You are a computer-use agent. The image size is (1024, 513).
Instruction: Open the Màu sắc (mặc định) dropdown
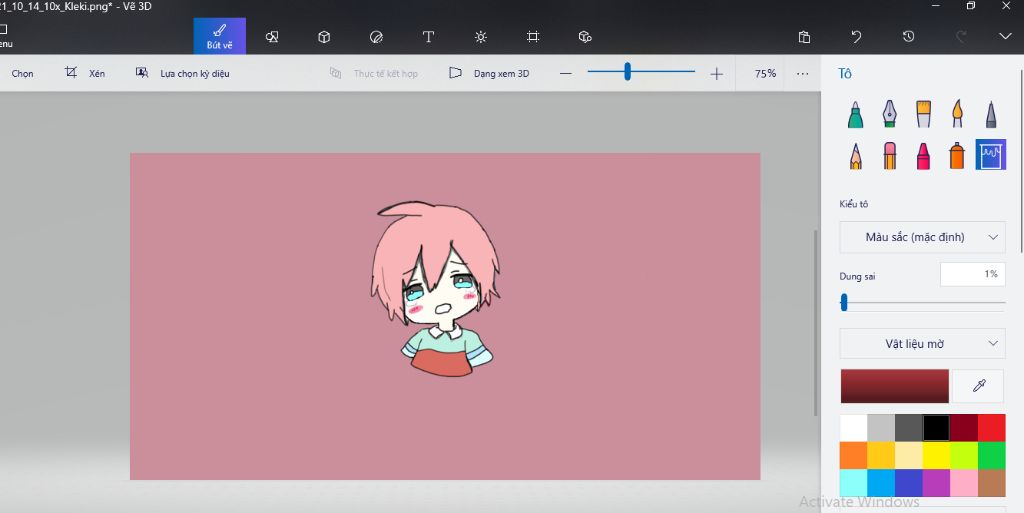(x=922, y=237)
